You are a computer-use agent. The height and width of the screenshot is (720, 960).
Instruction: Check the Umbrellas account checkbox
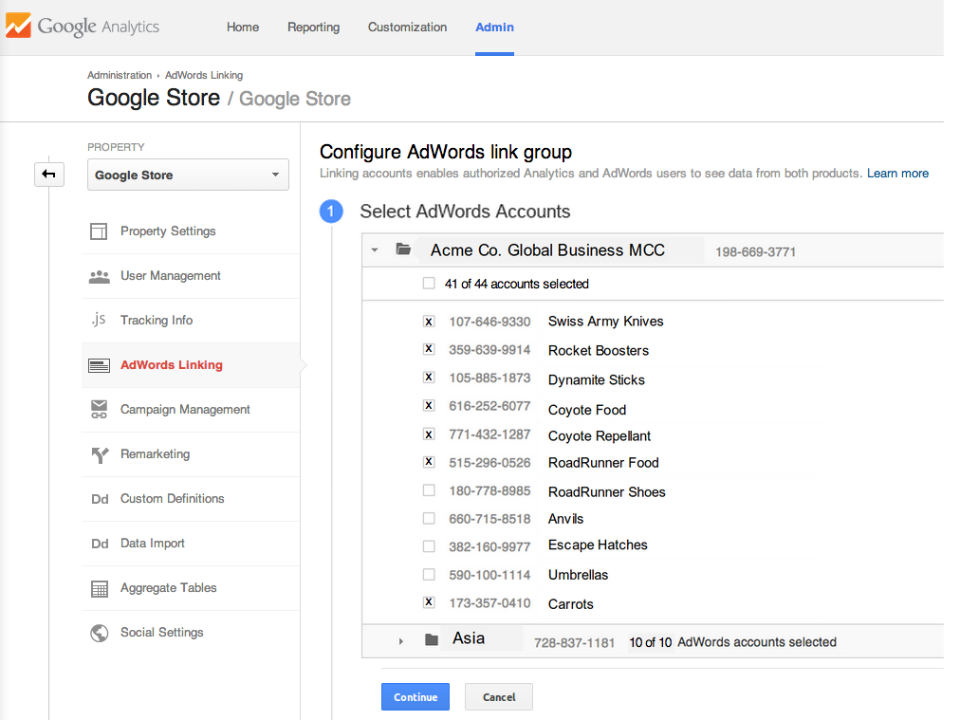429,574
